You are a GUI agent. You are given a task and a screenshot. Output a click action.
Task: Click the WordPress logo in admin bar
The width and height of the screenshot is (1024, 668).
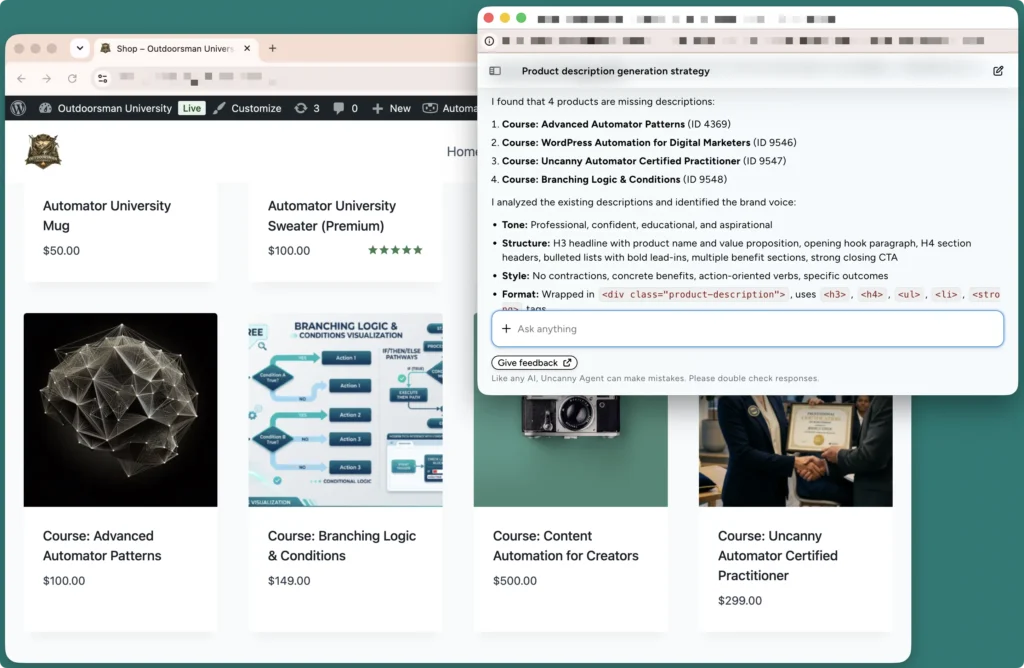(x=18, y=108)
